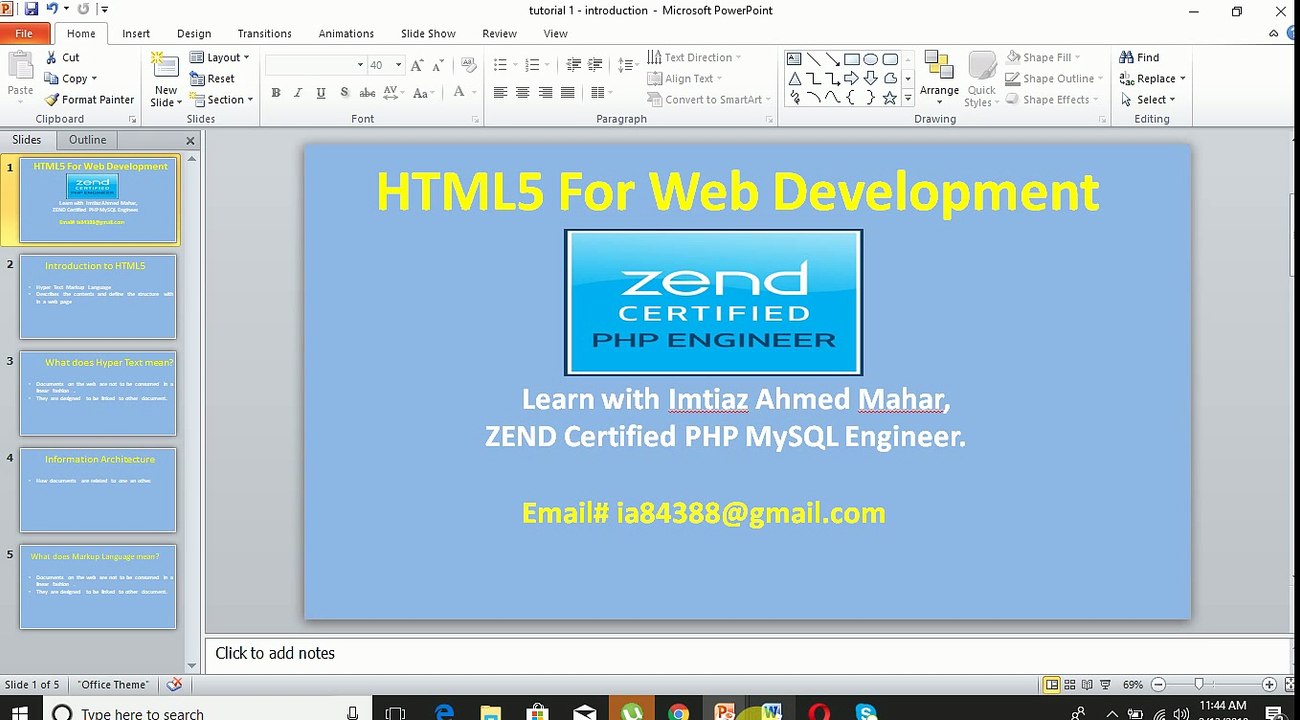Viewport: 1300px width, 720px height.
Task: Select slide 2 Introduction to HTML5 thumbnail
Action: pyautogui.click(x=98, y=297)
